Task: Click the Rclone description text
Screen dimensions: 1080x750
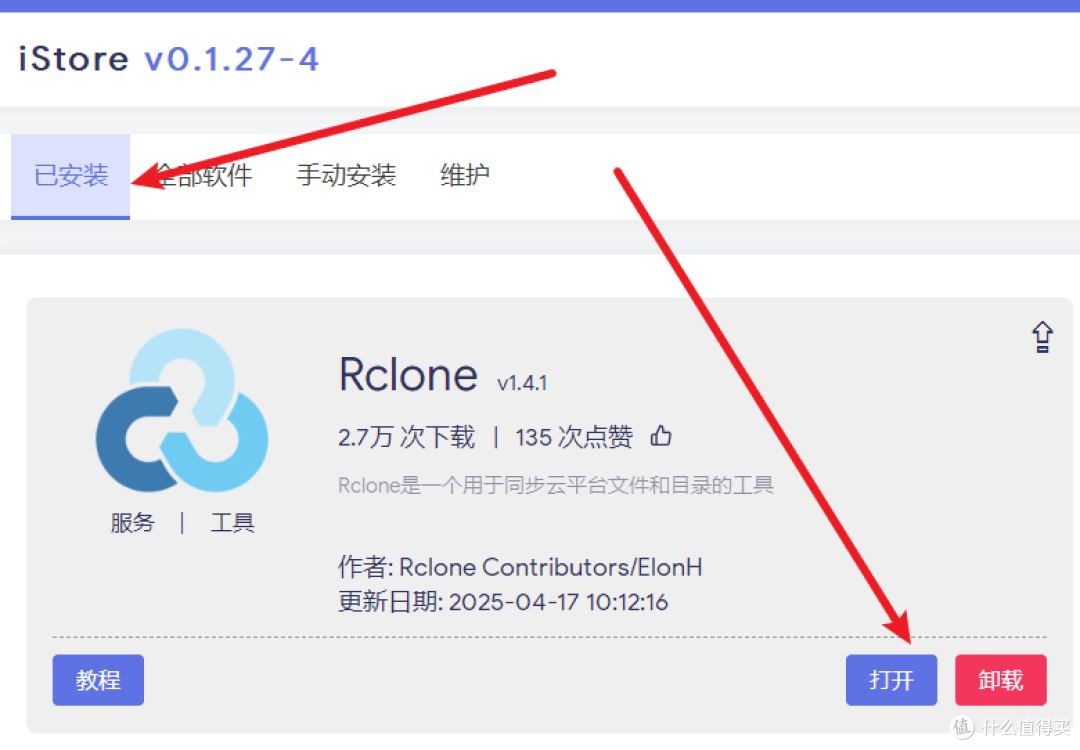Action: click(556, 485)
